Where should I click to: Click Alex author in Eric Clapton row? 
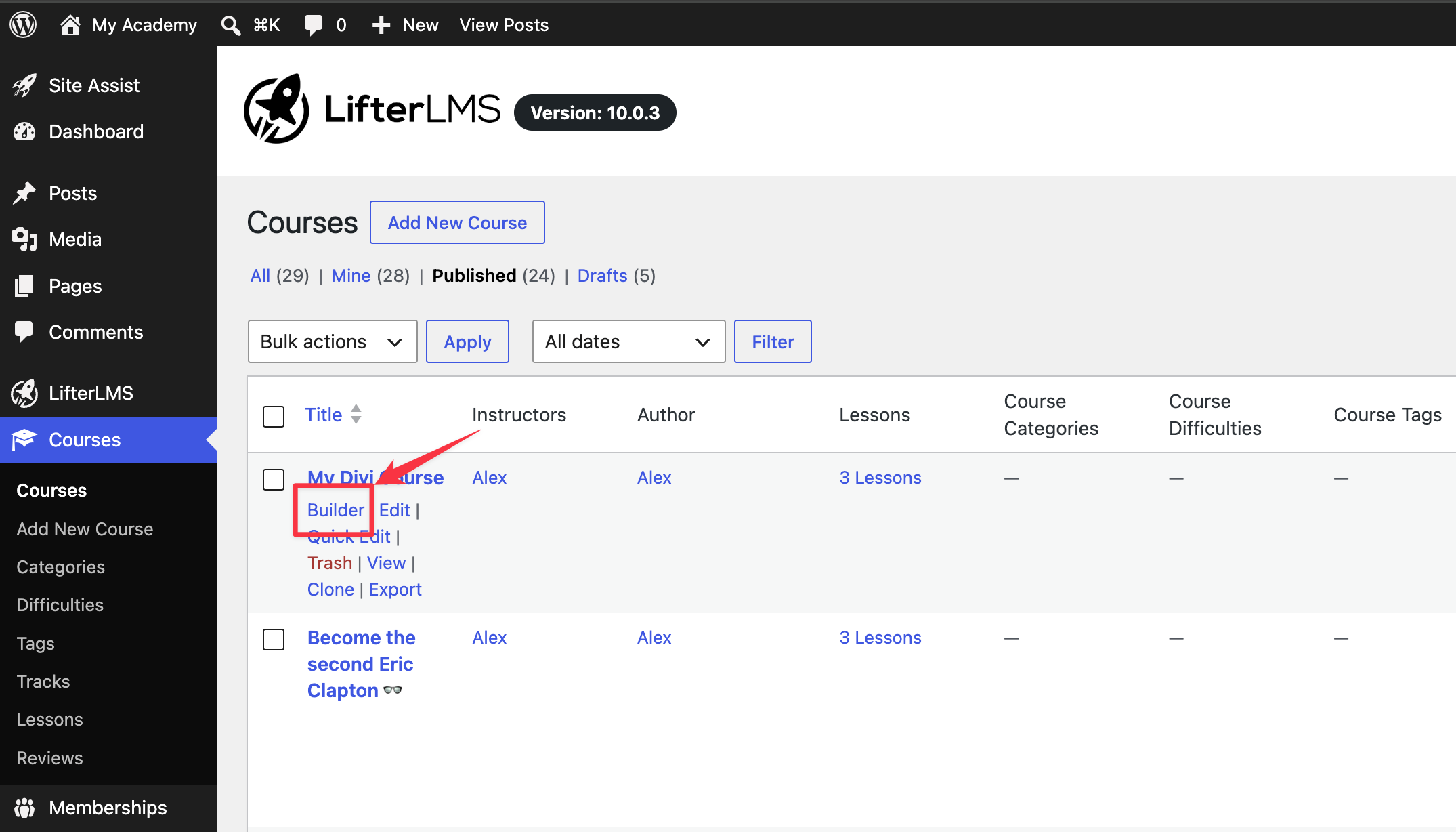pos(654,638)
